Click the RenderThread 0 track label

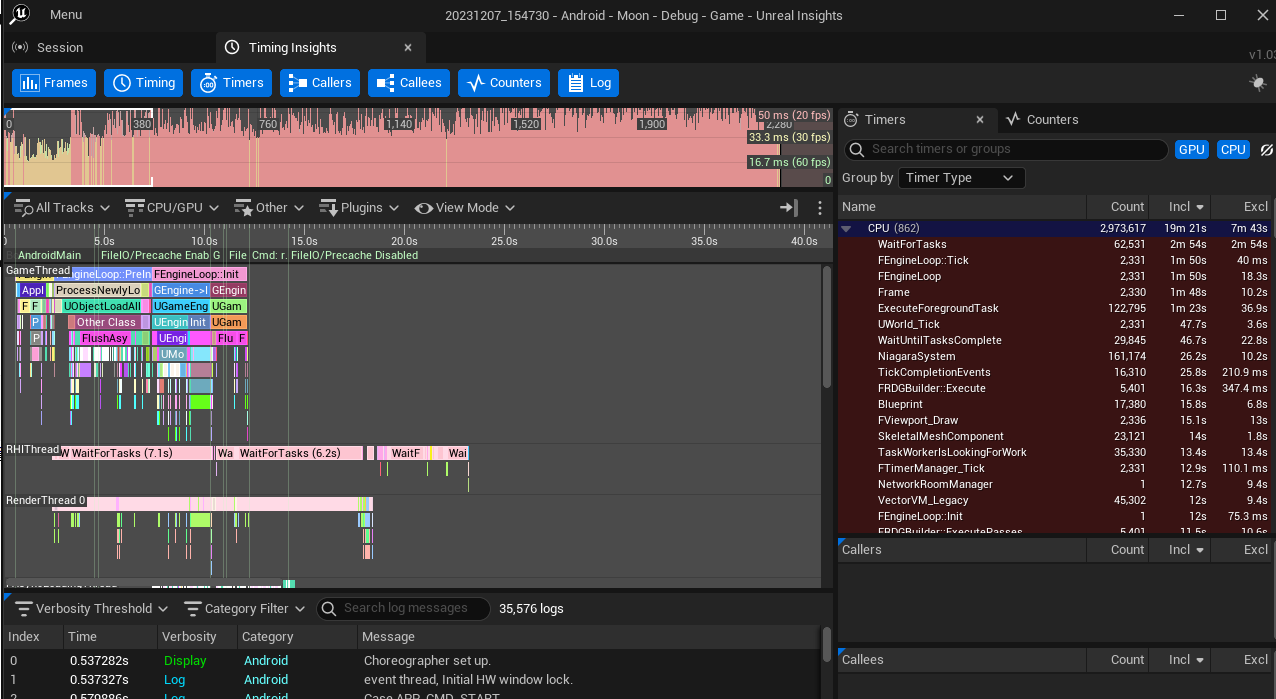point(46,501)
